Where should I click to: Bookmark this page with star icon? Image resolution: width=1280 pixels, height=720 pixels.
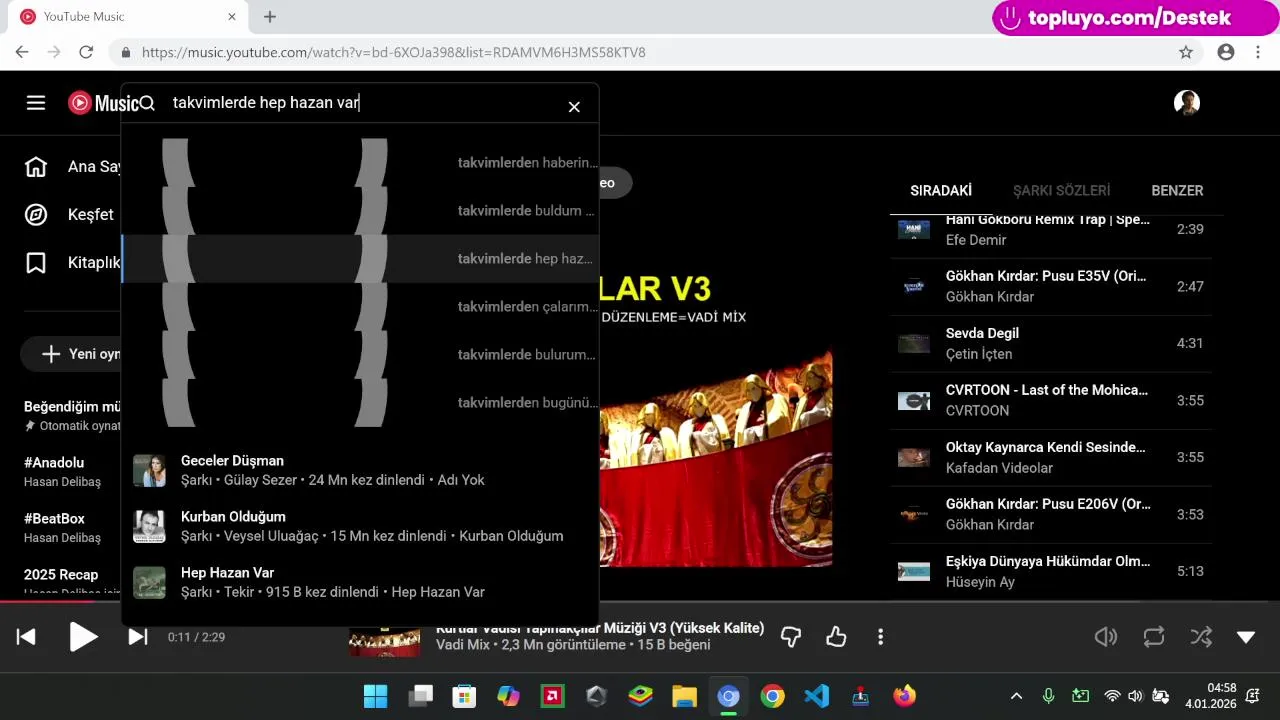coord(1186,52)
